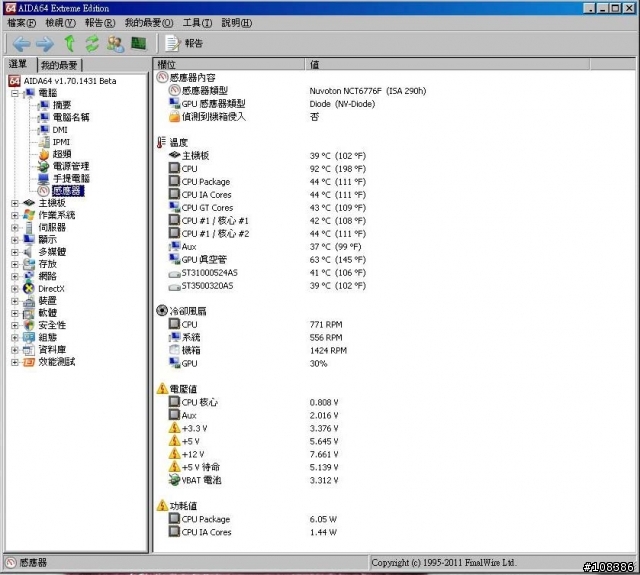Expand the 存放 tree node
Viewport: 640px width, 575px height.
click(x=15, y=264)
